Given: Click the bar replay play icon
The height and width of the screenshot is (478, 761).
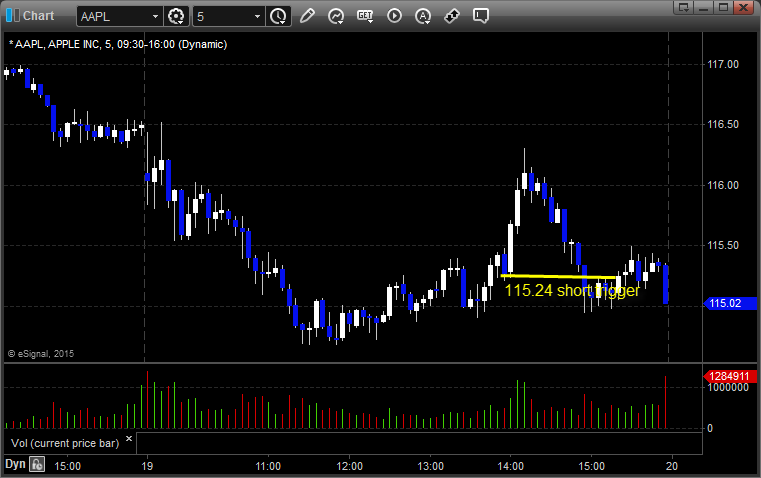Looking at the screenshot, I should tap(394, 16).
